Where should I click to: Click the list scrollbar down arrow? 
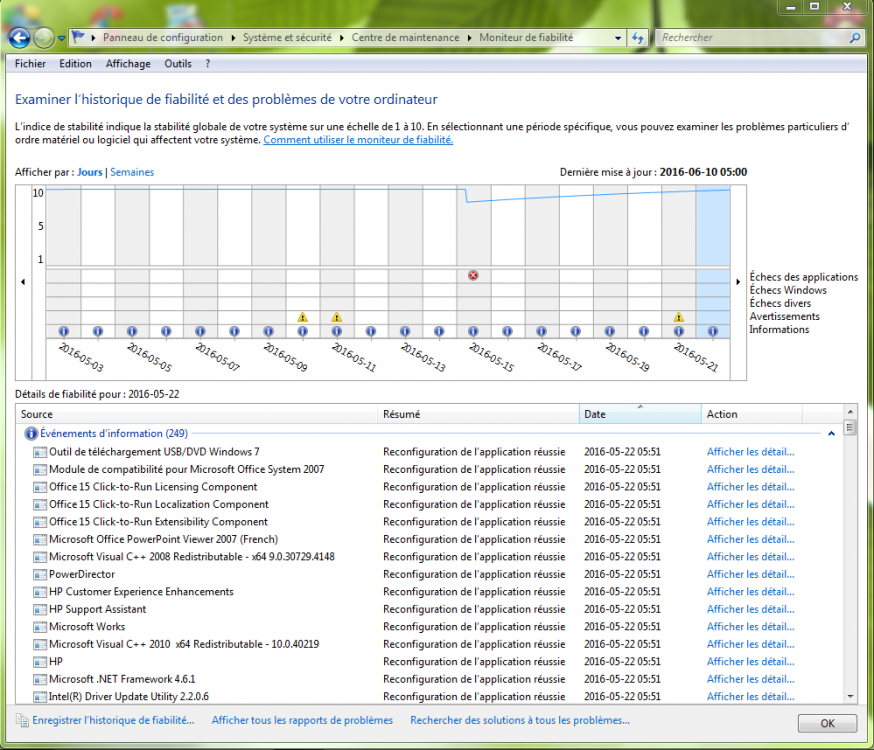click(850, 696)
